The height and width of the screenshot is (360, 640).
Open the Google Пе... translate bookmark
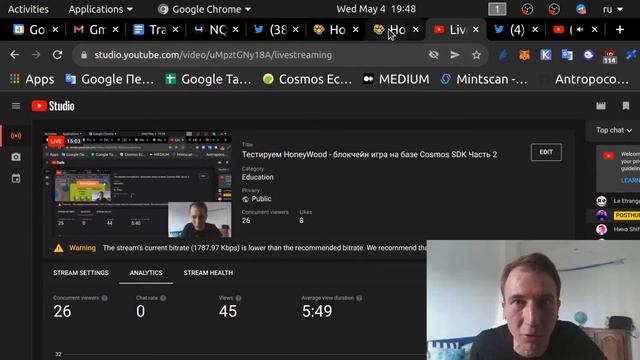pyautogui.click(x=110, y=79)
